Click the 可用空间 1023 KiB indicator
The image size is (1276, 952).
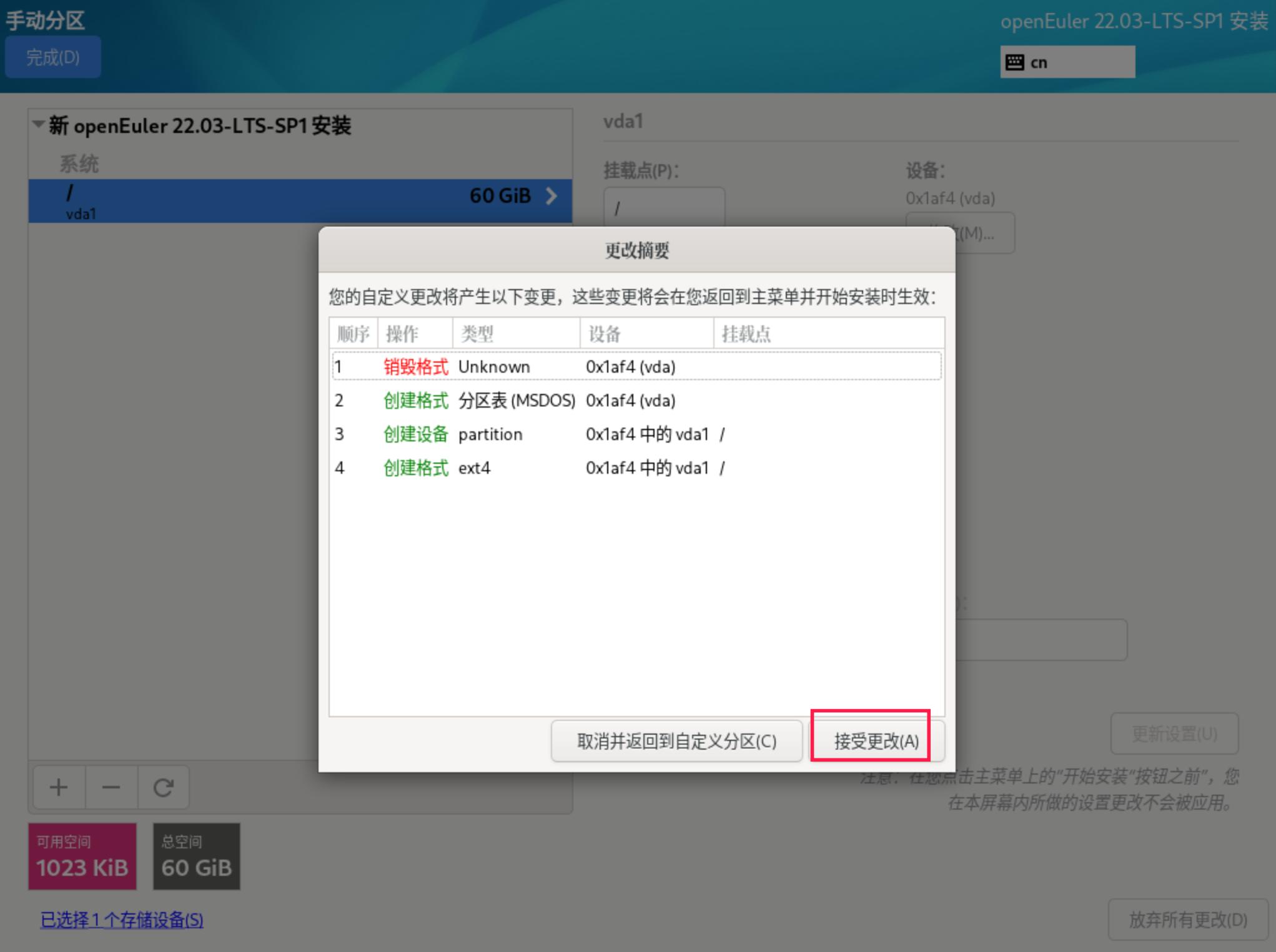(x=82, y=856)
